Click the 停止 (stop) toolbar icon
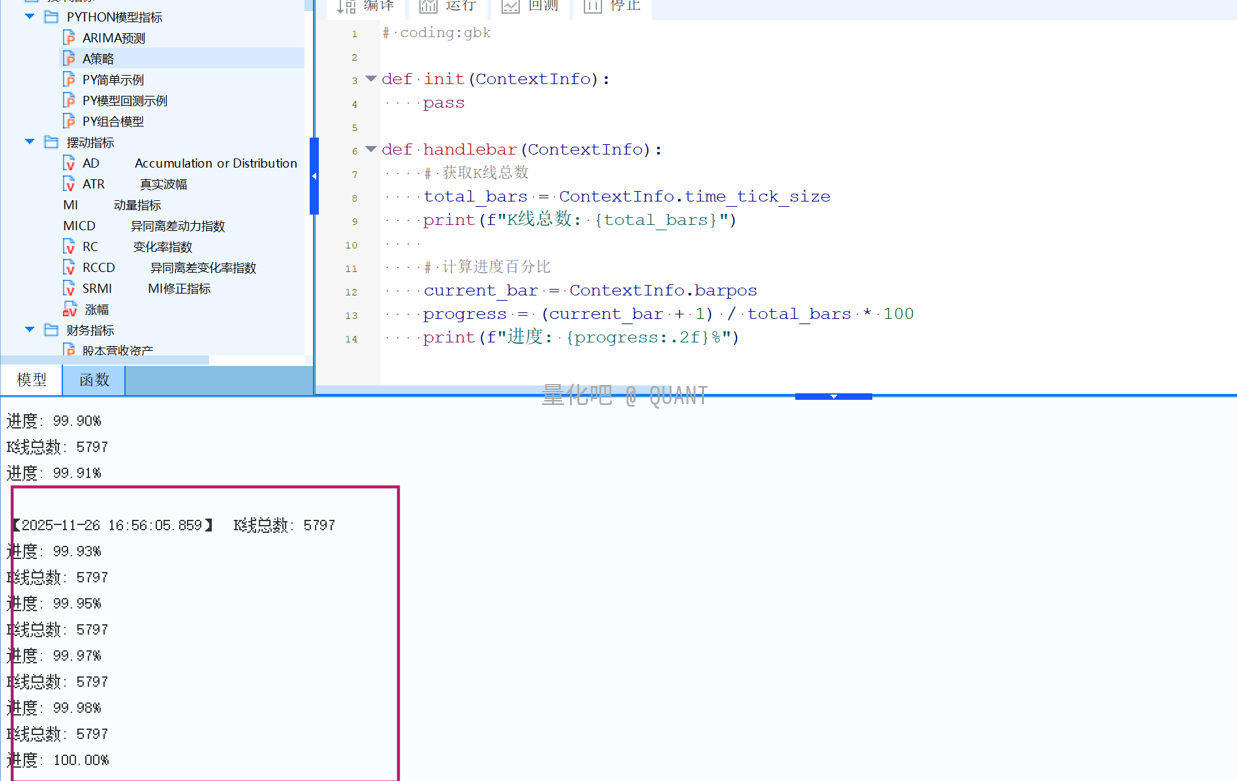 tap(593, 6)
